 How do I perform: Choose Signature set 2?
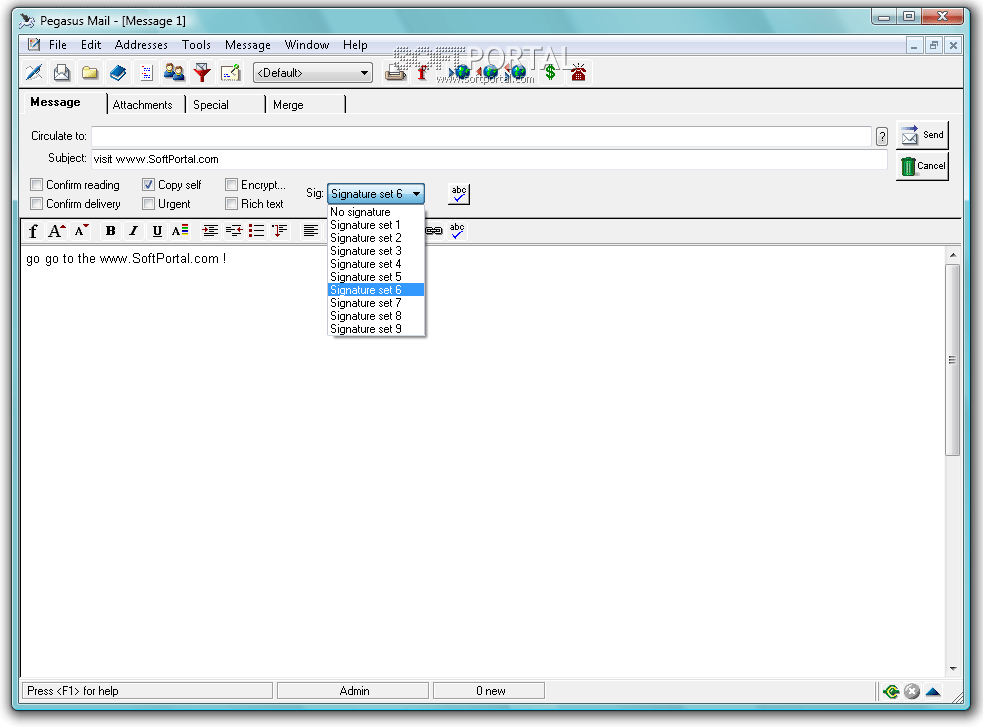[376, 238]
